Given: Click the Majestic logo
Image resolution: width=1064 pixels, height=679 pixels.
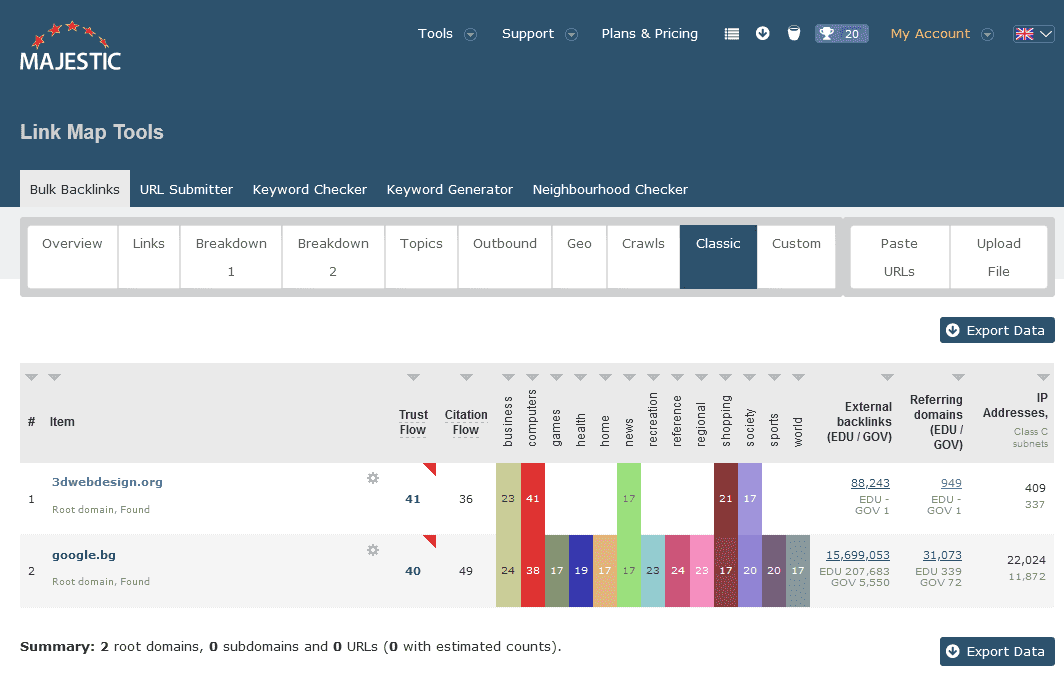Looking at the screenshot, I should (x=71, y=47).
